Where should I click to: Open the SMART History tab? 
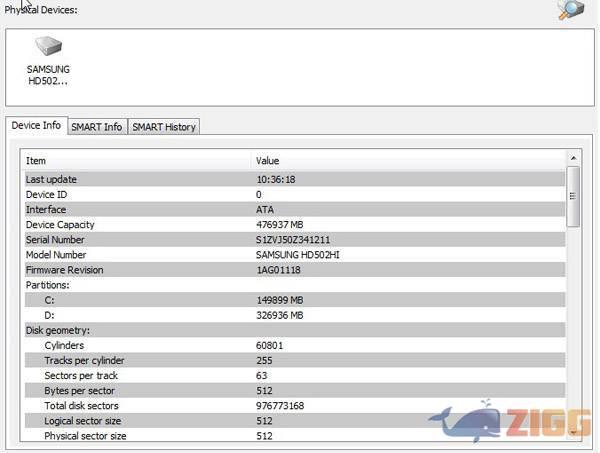pyautogui.click(x=164, y=127)
